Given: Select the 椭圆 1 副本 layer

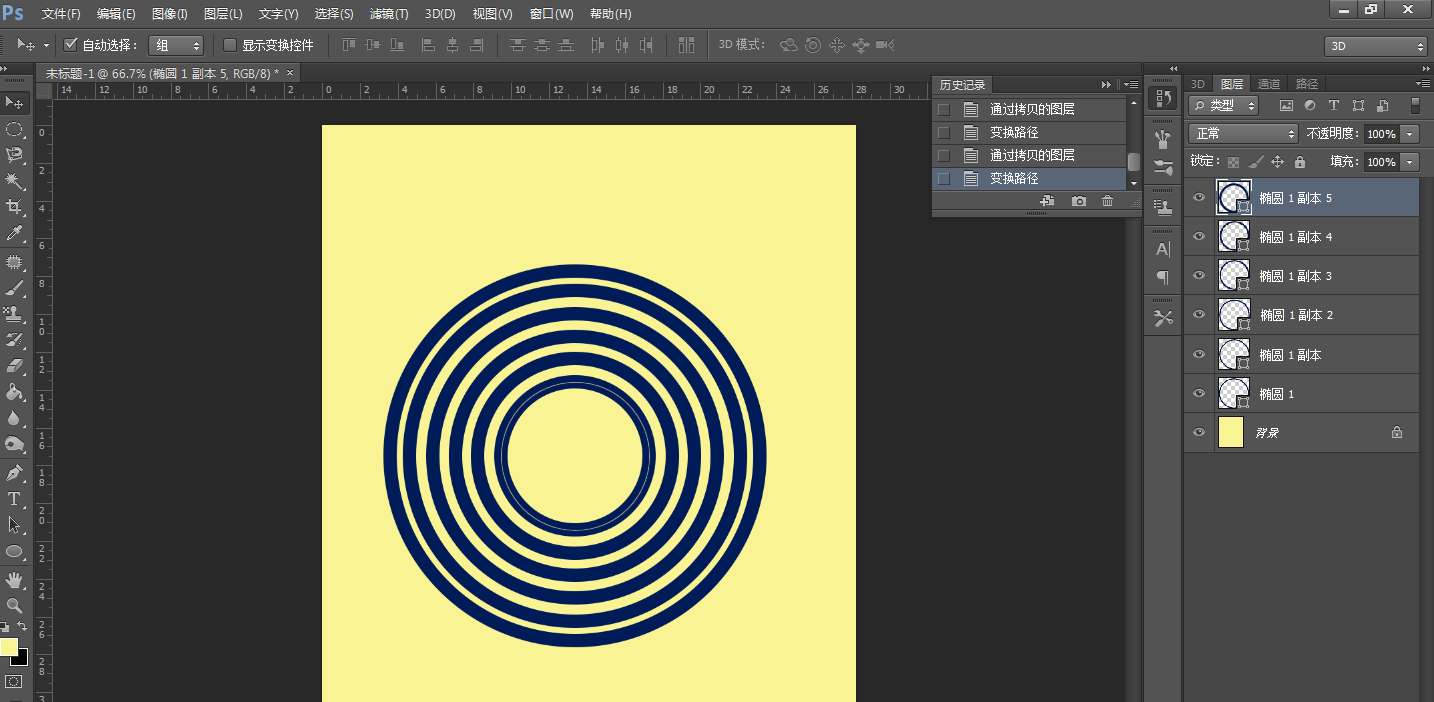Looking at the screenshot, I should point(1301,355).
